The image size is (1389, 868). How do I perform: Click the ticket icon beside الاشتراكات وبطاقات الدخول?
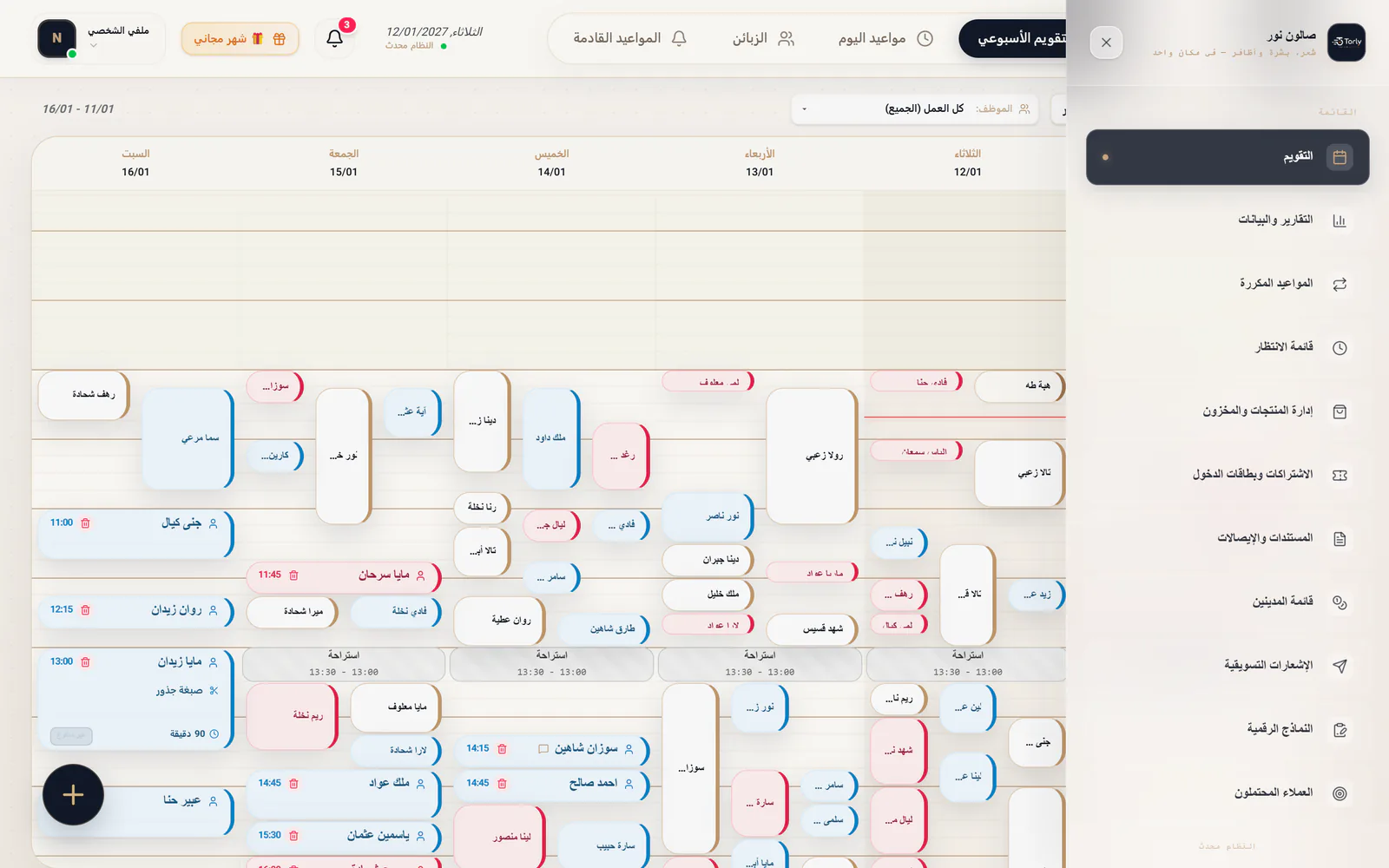tap(1340, 475)
